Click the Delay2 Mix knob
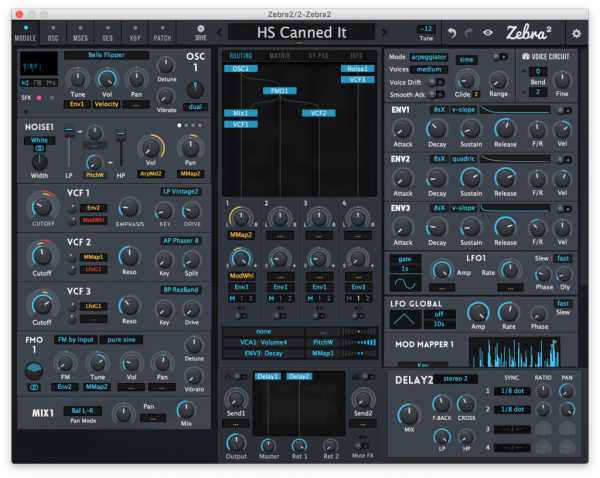Screen dimensions: 600x478 409,414
